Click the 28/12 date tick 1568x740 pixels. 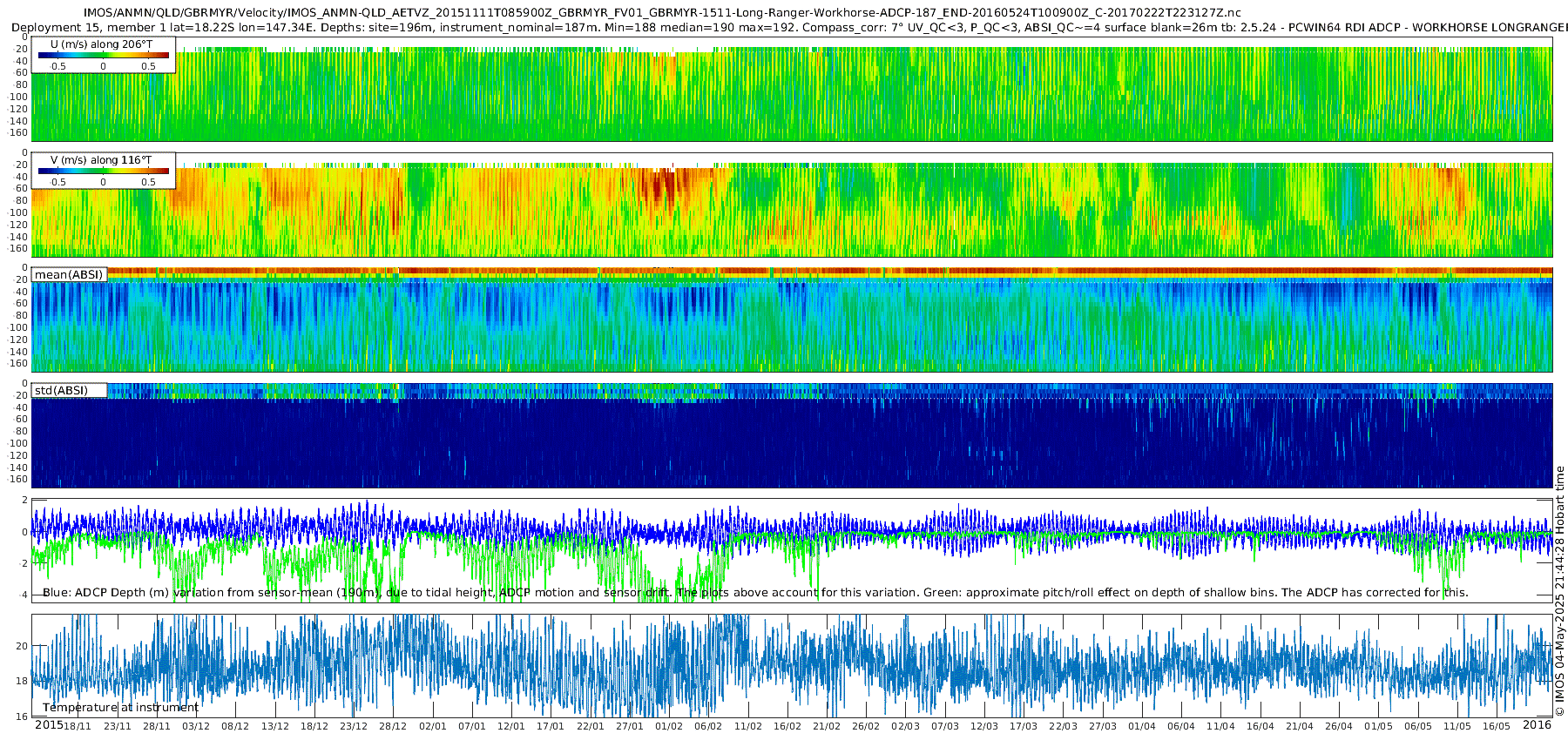click(393, 726)
